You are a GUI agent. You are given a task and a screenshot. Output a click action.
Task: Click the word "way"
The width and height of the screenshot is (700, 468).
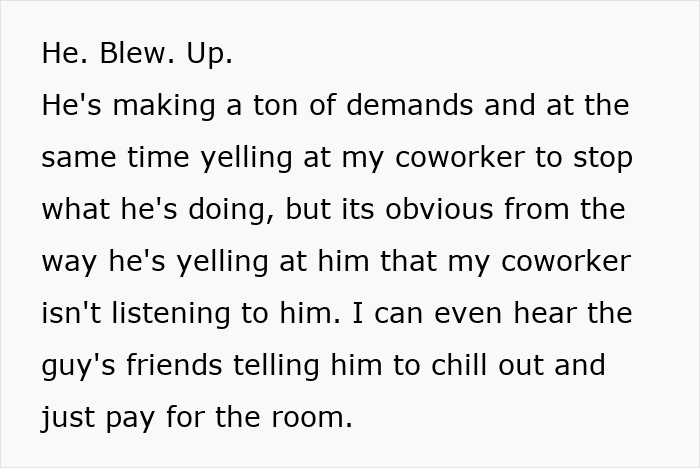(69, 262)
